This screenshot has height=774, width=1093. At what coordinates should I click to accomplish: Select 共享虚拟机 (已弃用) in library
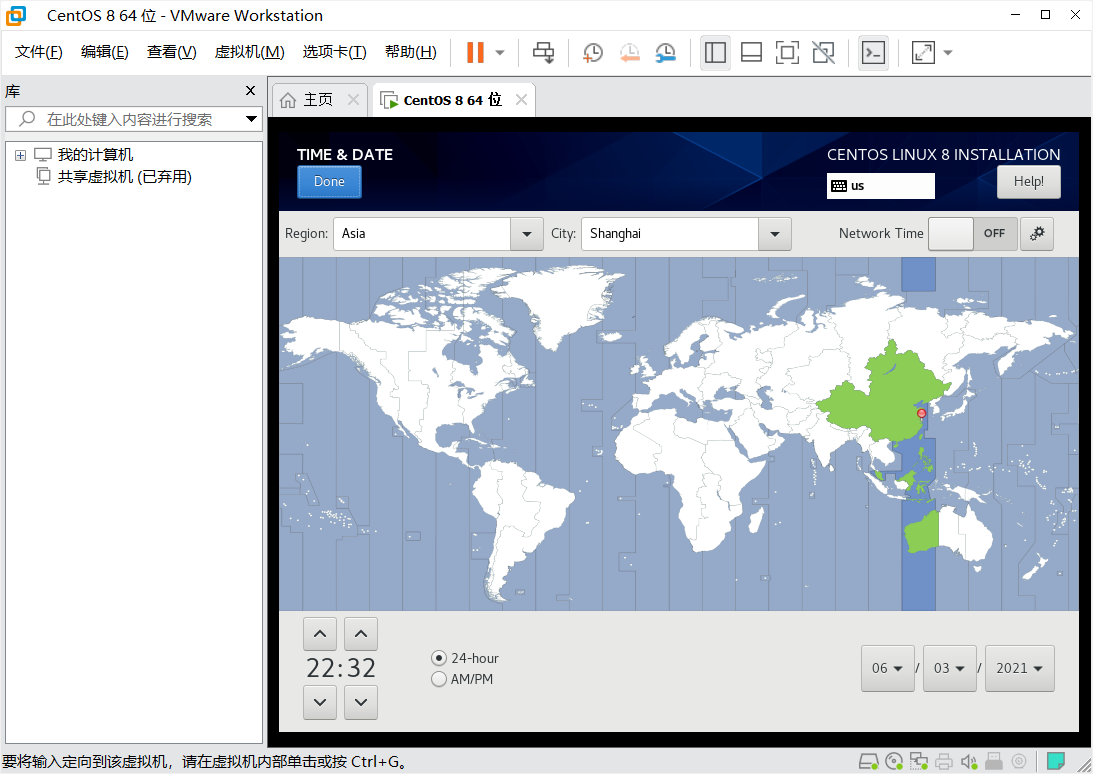tap(124, 176)
